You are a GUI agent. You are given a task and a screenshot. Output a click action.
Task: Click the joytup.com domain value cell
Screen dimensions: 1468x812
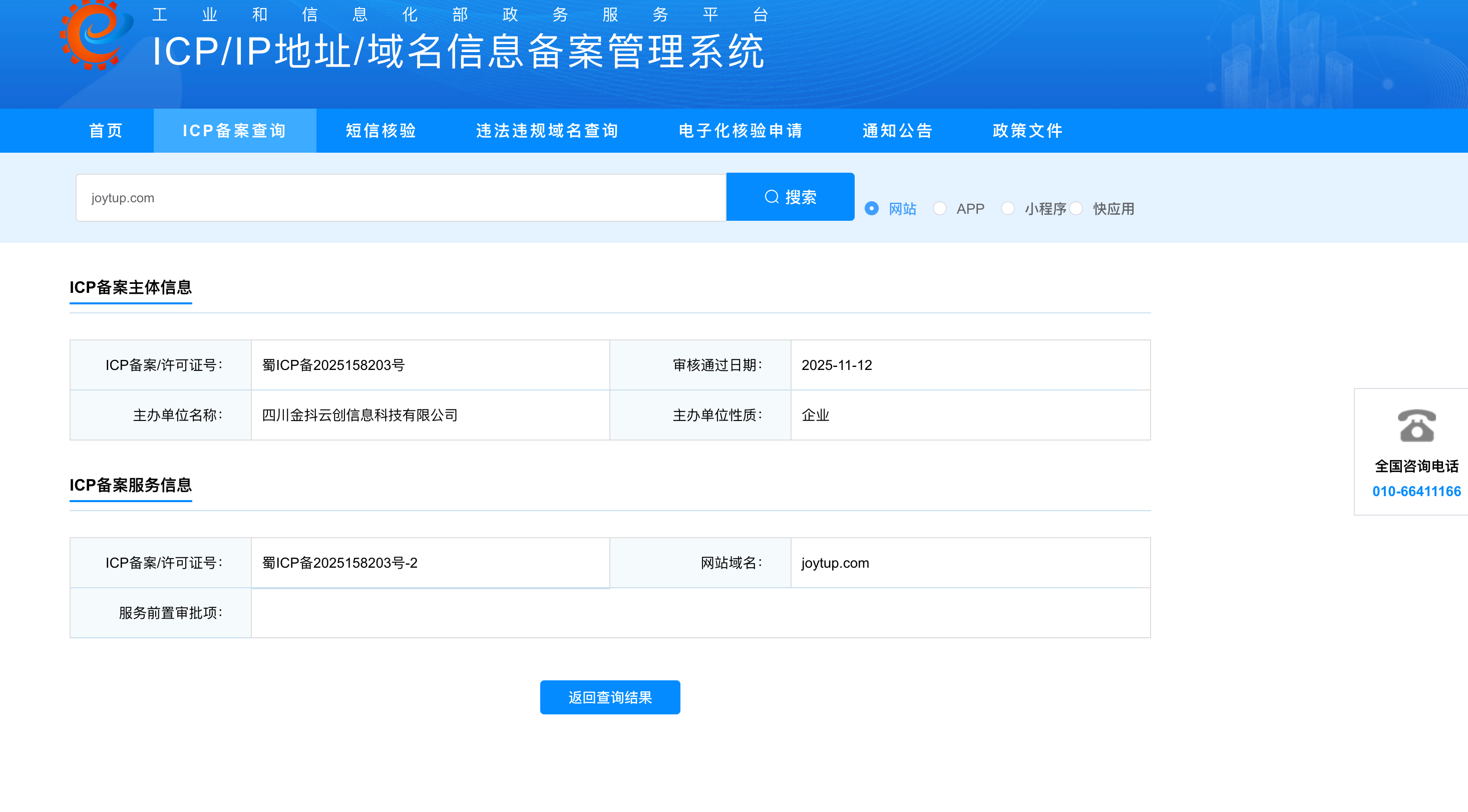coord(835,563)
